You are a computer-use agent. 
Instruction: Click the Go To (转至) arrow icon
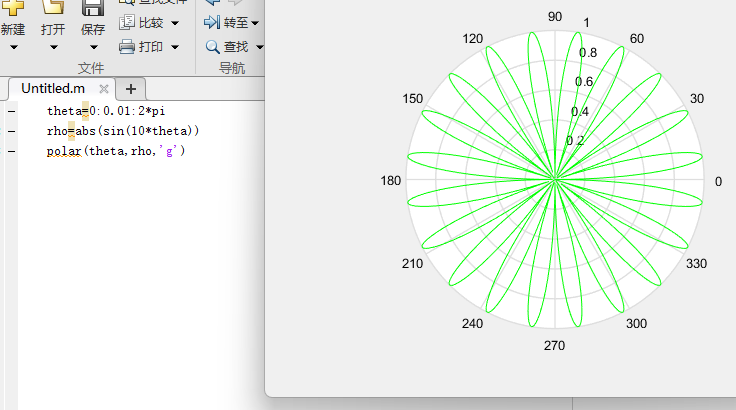(x=212, y=22)
